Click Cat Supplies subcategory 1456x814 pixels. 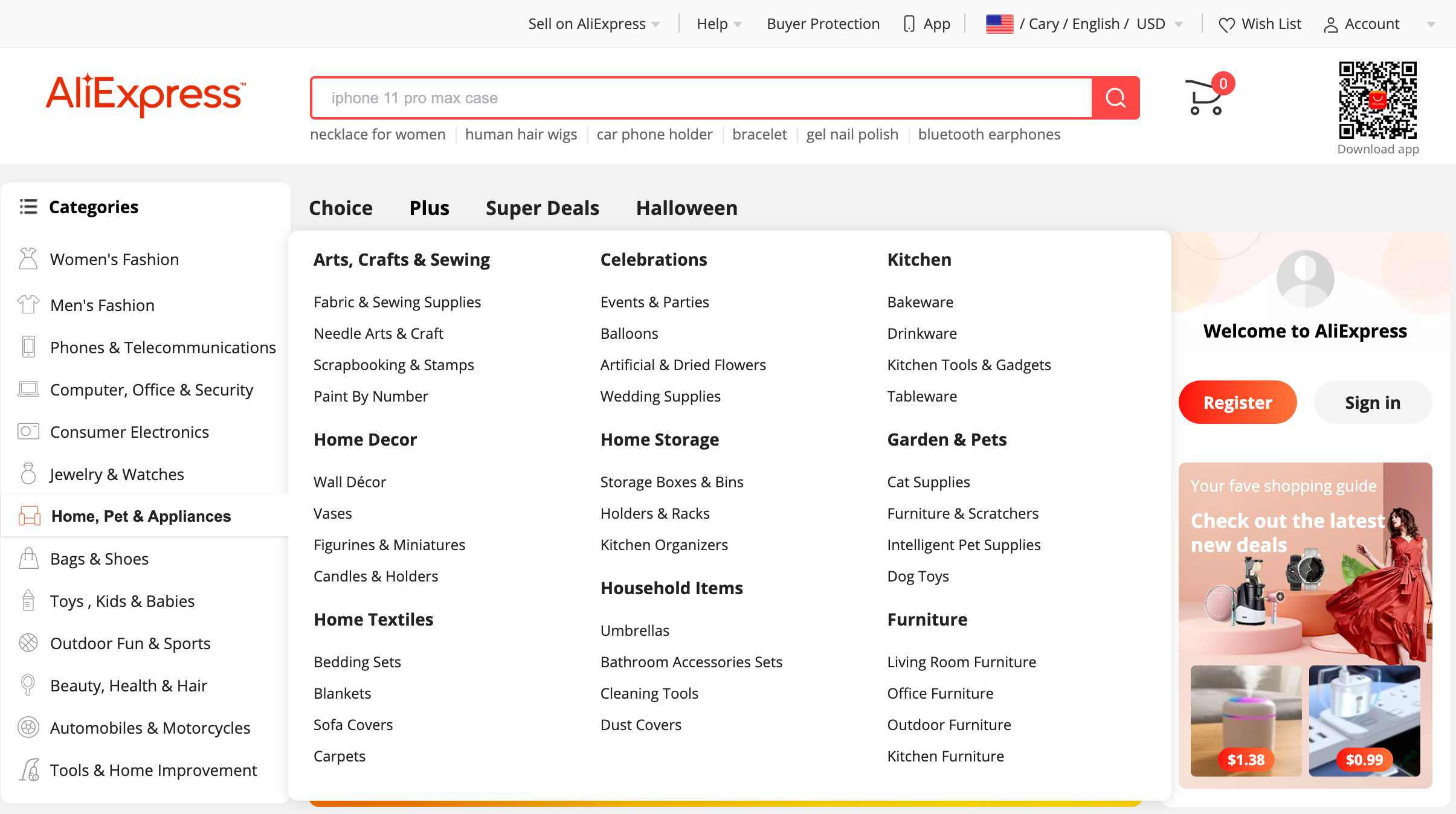point(929,482)
